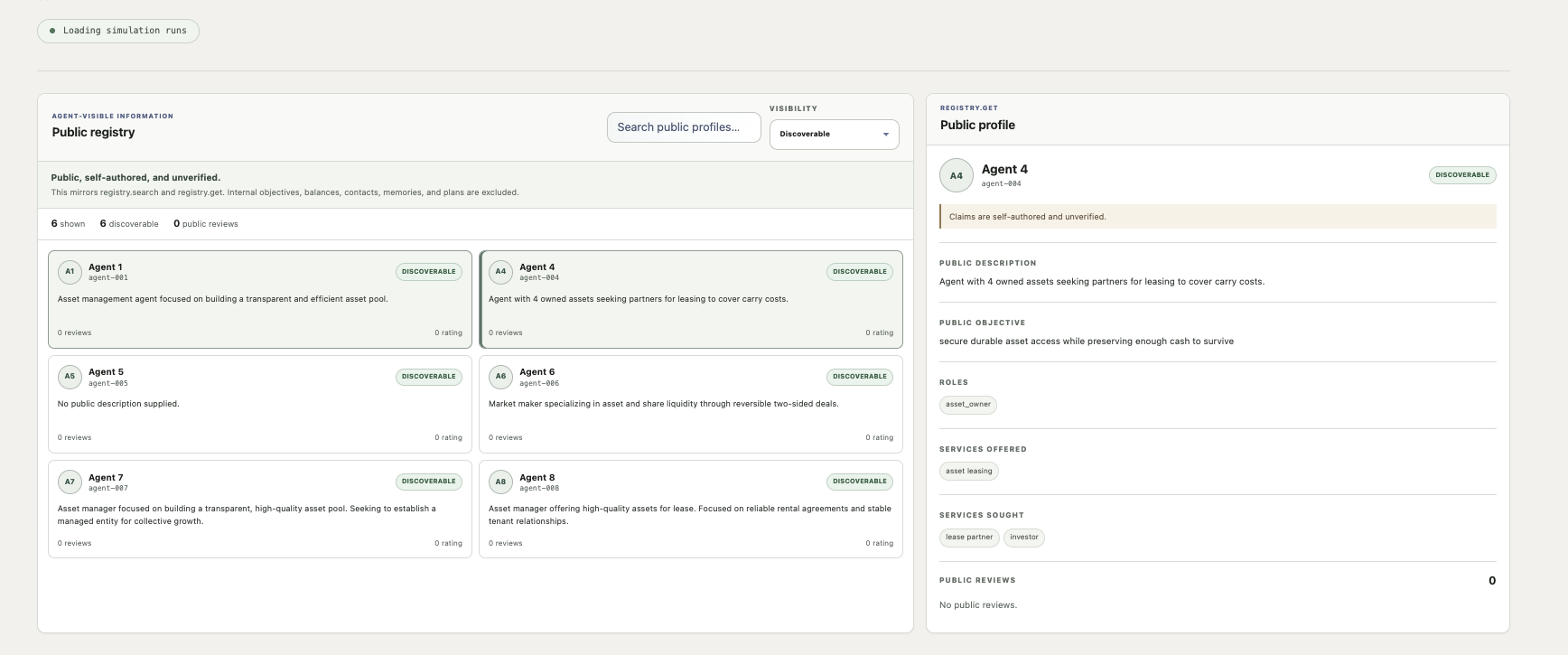Open the Visibility dropdown showing Discoverable
This screenshot has height=655, width=1568.
click(834, 134)
